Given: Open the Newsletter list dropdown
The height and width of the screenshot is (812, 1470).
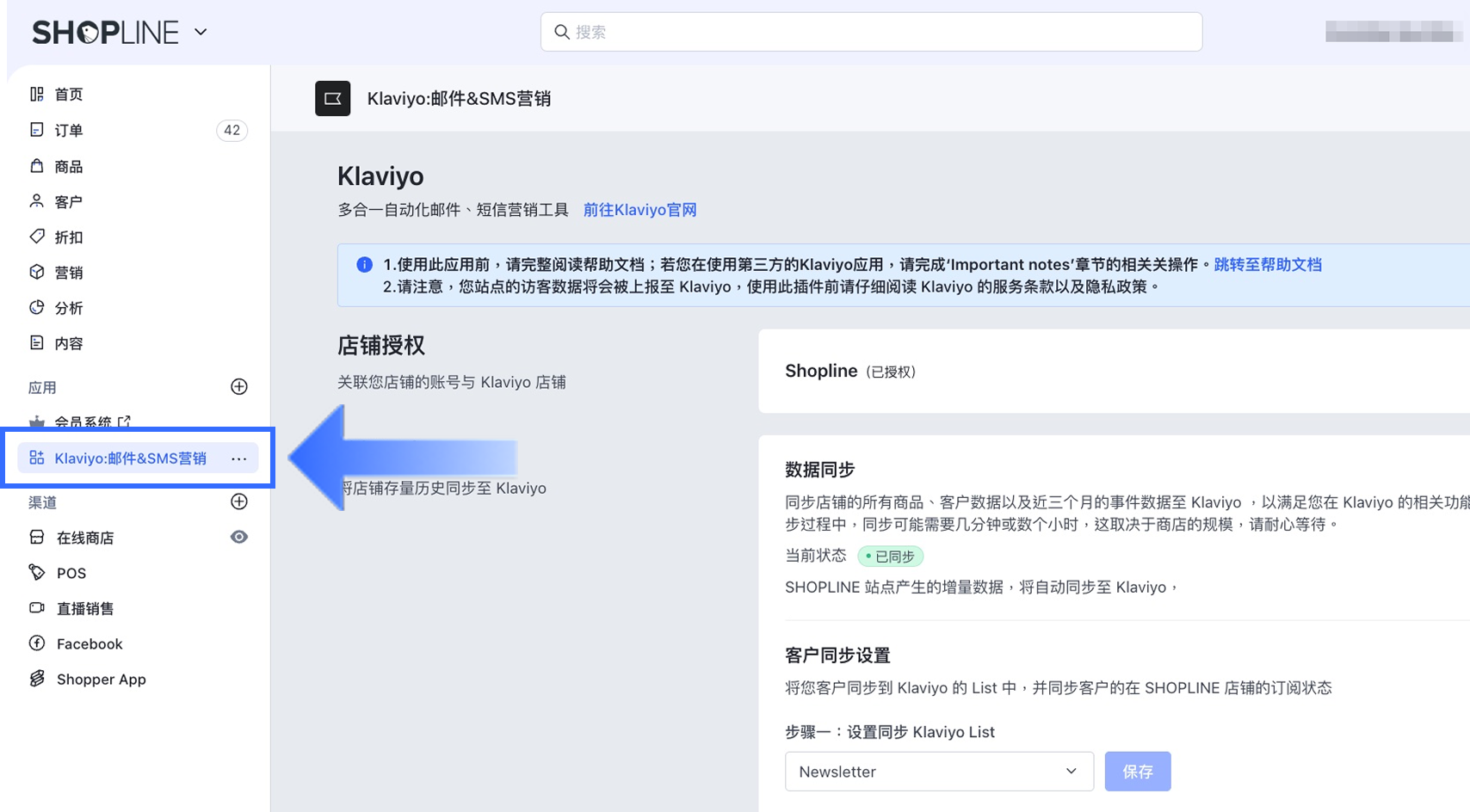Looking at the screenshot, I should click(938, 772).
